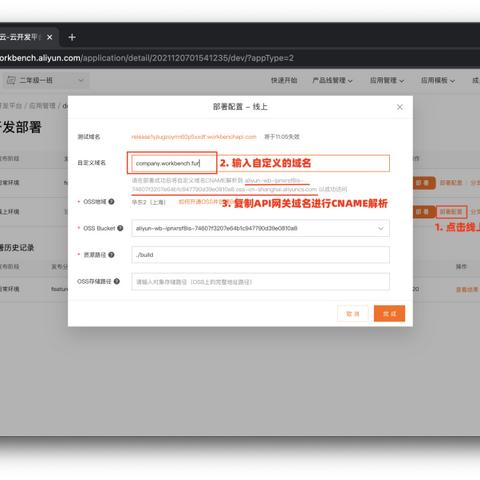The height and width of the screenshot is (480, 480).
Task: Confirm the deployment configuration dialog
Action: (x=389, y=313)
